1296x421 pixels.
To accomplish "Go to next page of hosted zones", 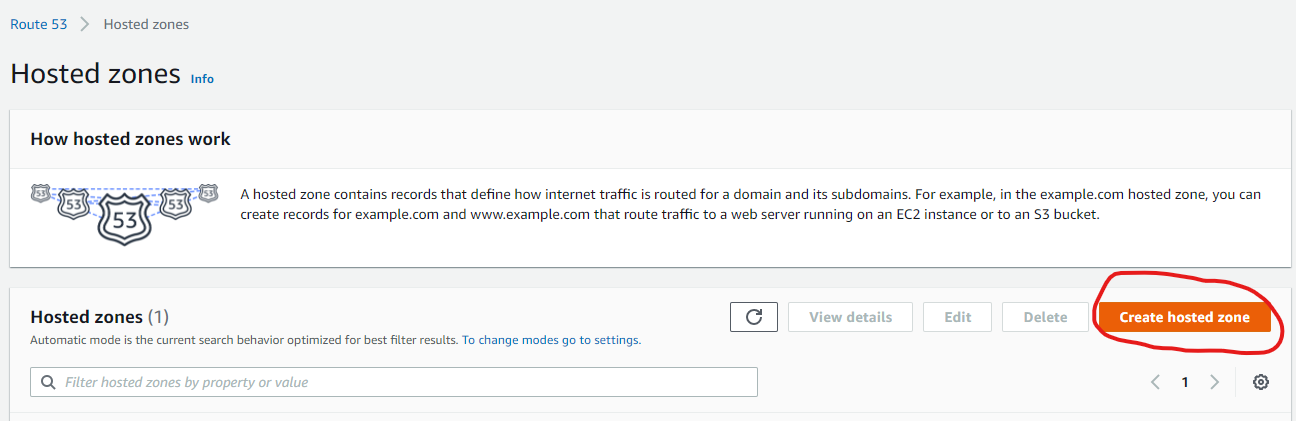I will pyautogui.click(x=1214, y=382).
